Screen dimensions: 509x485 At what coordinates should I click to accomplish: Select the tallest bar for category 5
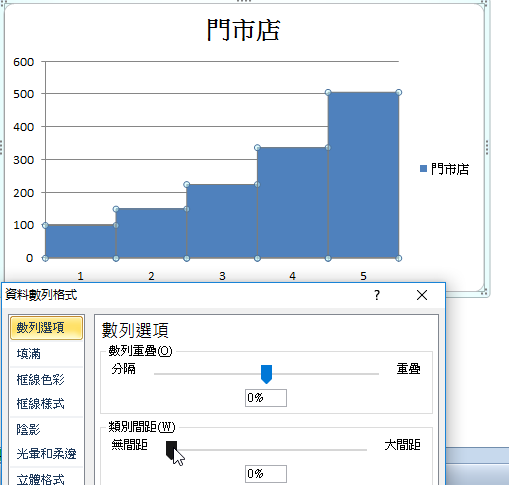pos(363,175)
